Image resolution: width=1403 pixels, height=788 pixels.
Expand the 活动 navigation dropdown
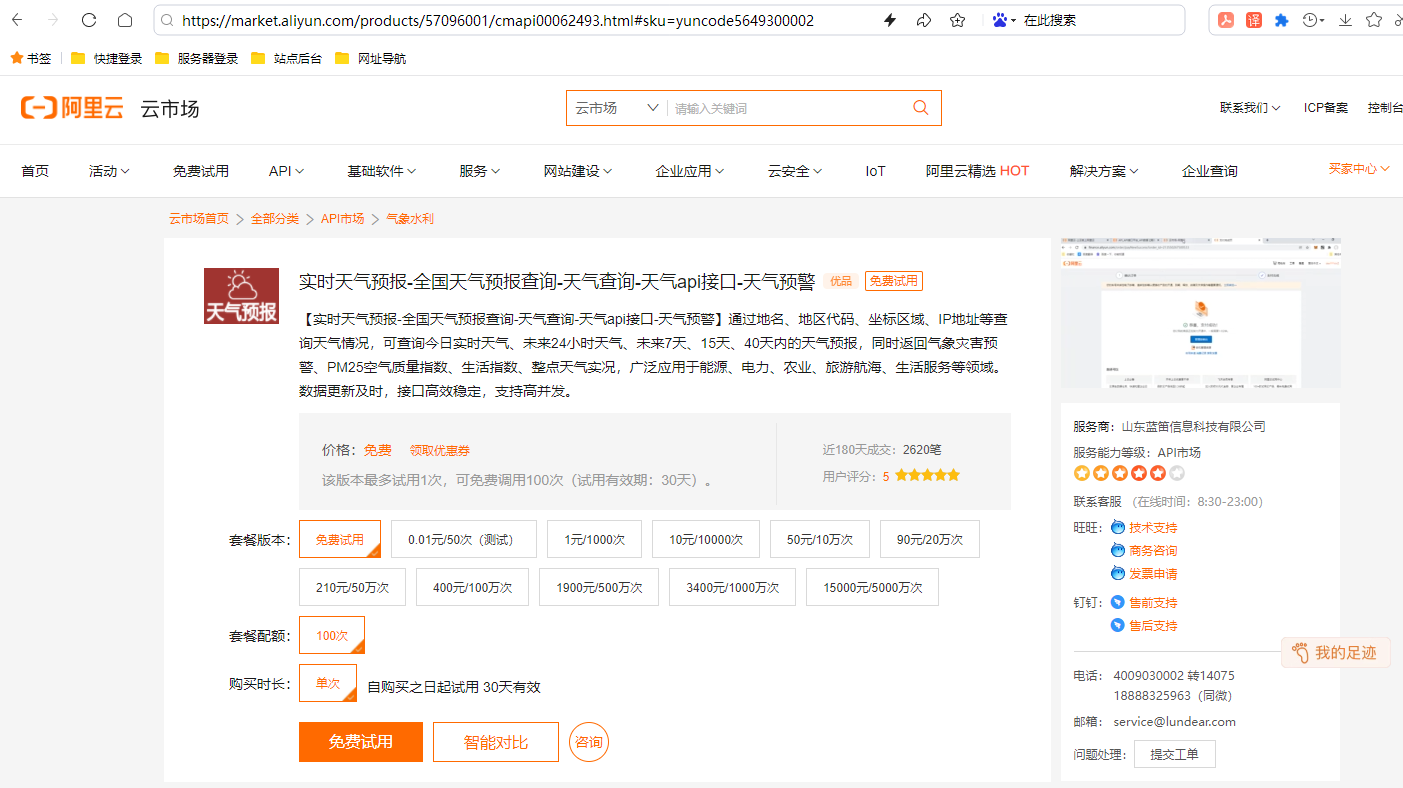pyautogui.click(x=109, y=171)
